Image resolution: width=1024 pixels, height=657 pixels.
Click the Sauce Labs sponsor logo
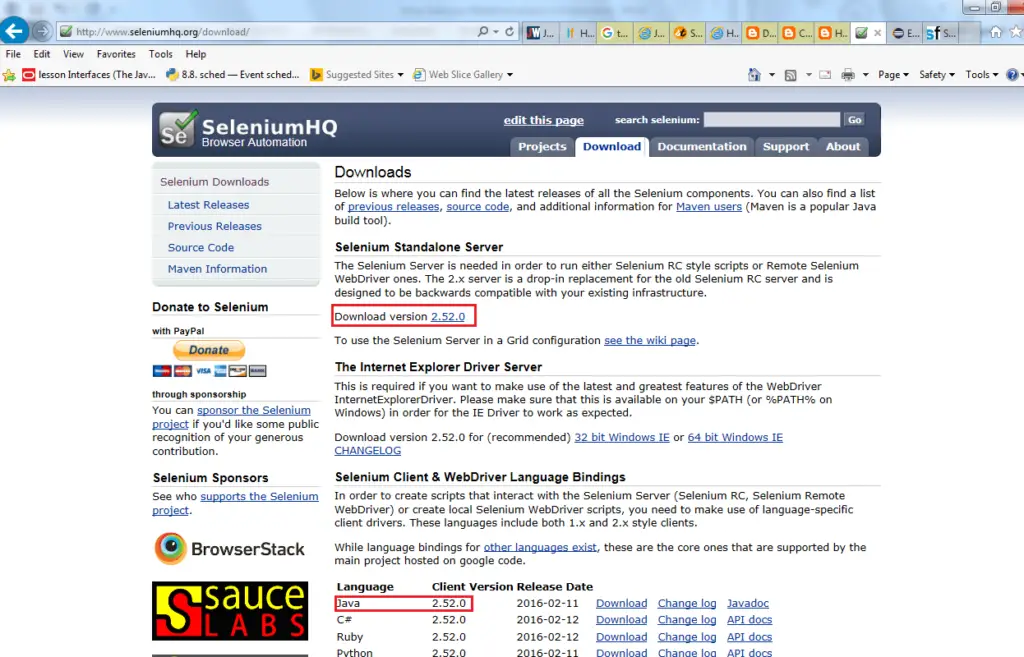coord(229,611)
